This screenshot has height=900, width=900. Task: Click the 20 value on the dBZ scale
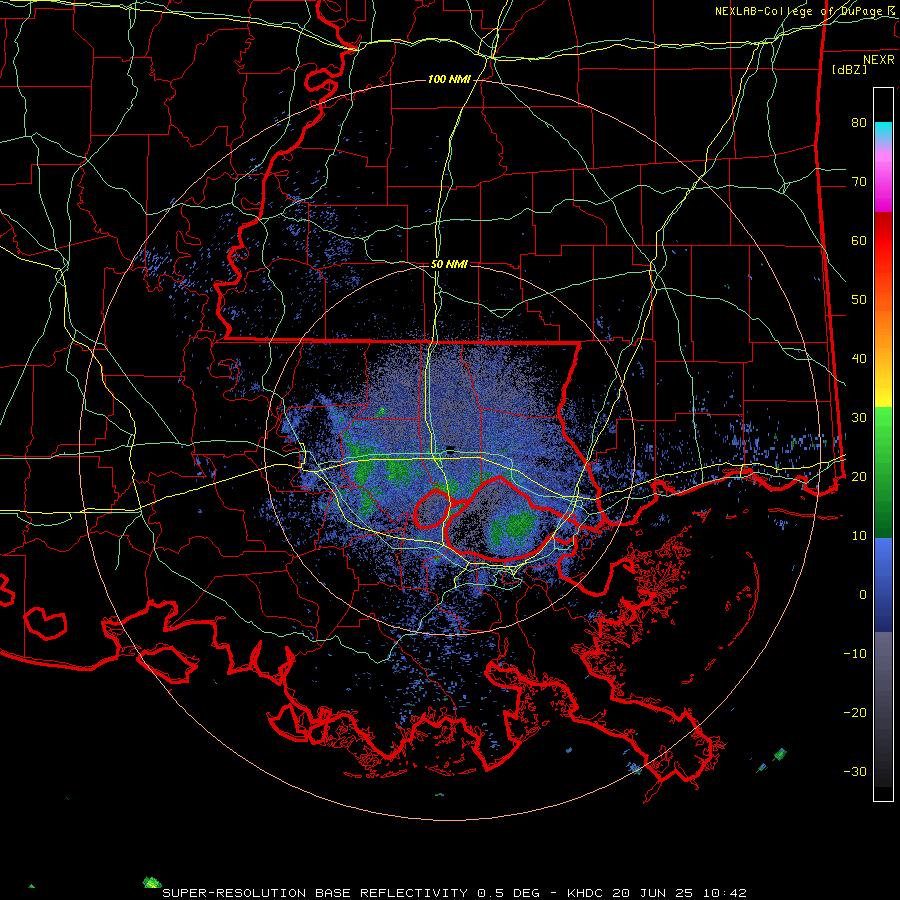(x=859, y=476)
